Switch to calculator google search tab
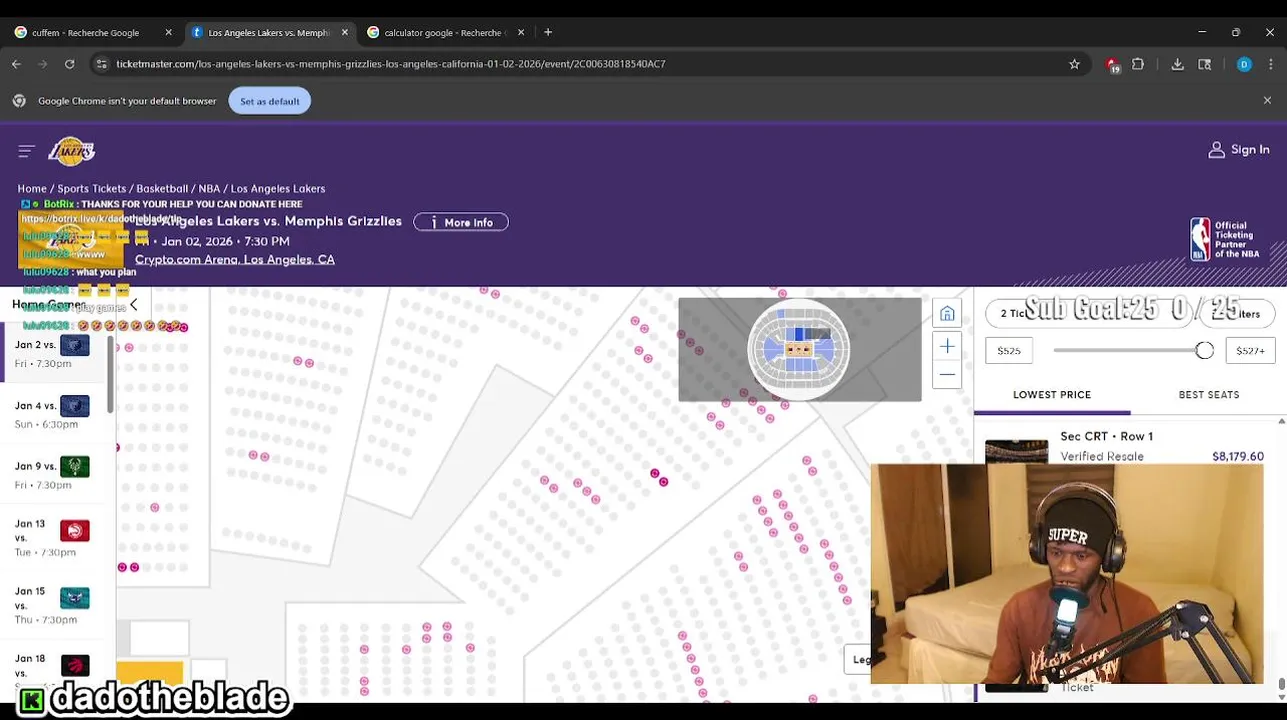The width and height of the screenshot is (1287, 720). coord(445,32)
